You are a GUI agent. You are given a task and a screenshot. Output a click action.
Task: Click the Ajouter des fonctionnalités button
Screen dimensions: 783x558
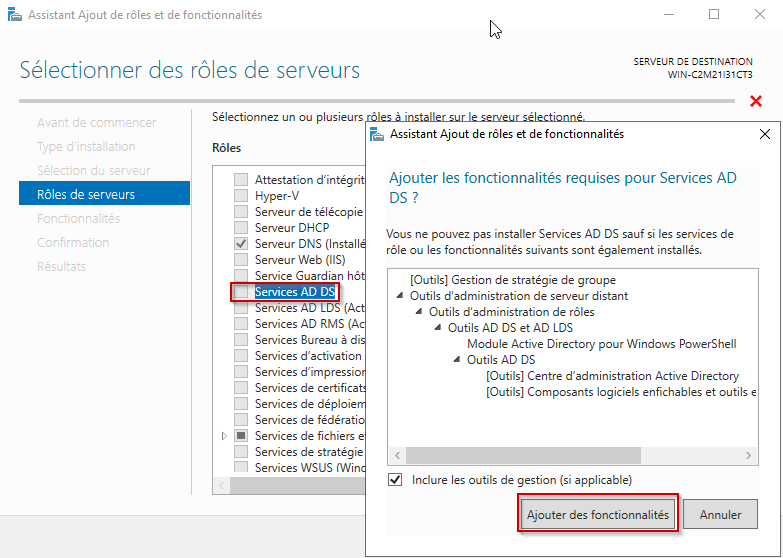(598, 514)
